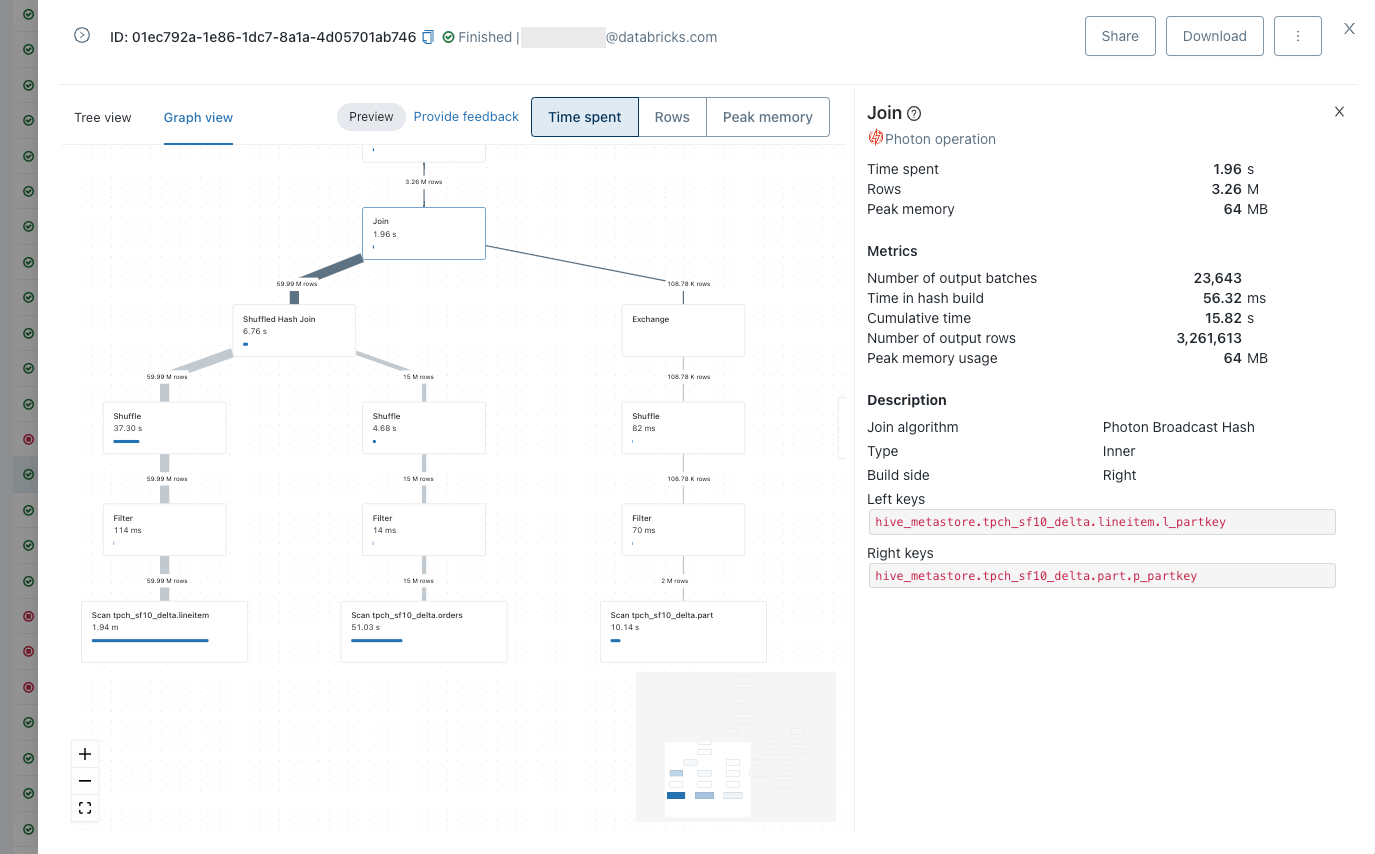Click the Share button
The width and height of the screenshot is (1375, 854).
(1120, 36)
